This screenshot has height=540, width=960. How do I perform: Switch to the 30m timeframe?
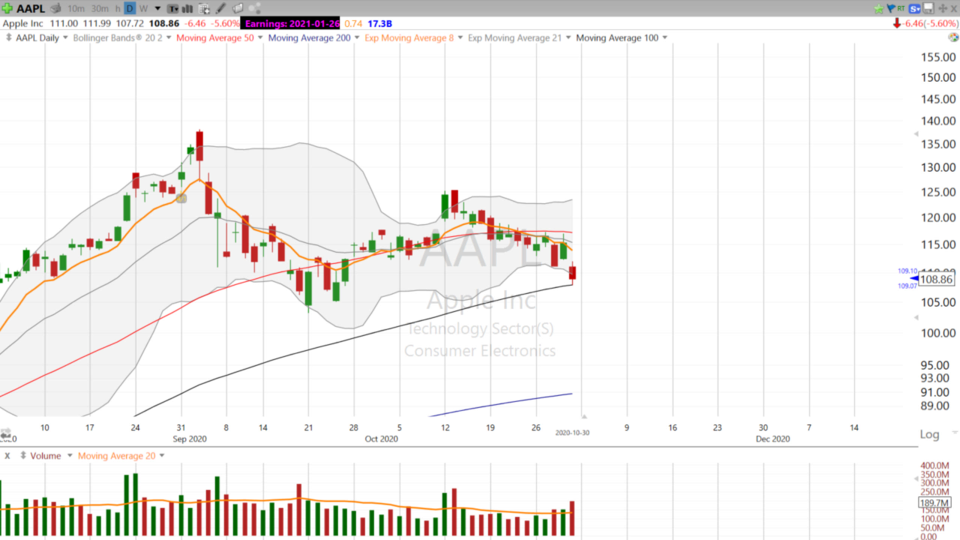click(x=99, y=9)
